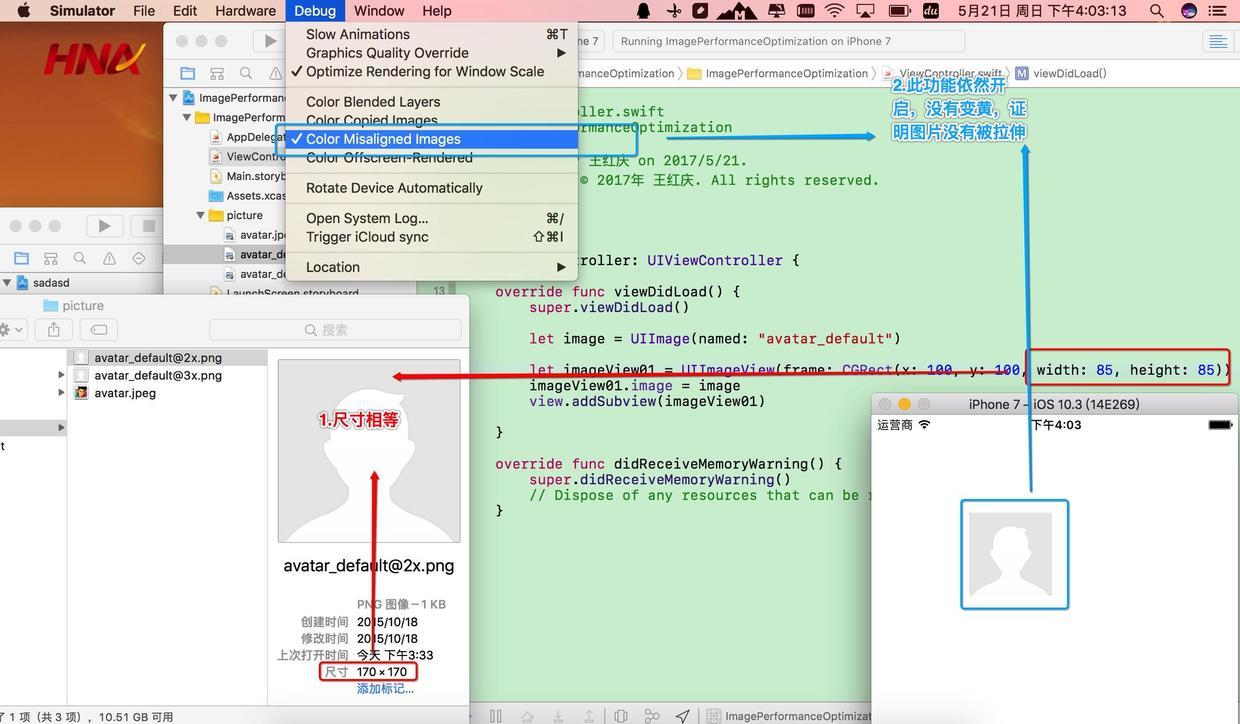Toggle Optimize Rendering for Window Scale
The height and width of the screenshot is (724, 1240).
(430, 72)
